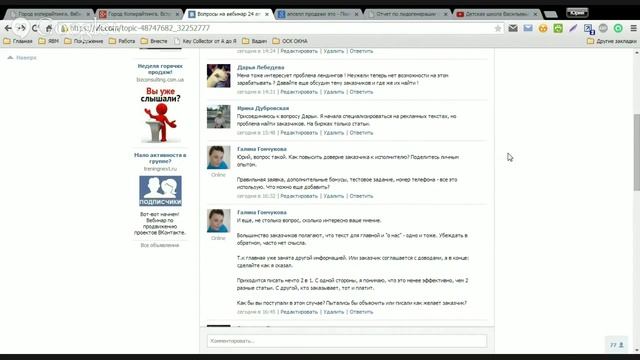Open the browser home page icon

click(49, 28)
